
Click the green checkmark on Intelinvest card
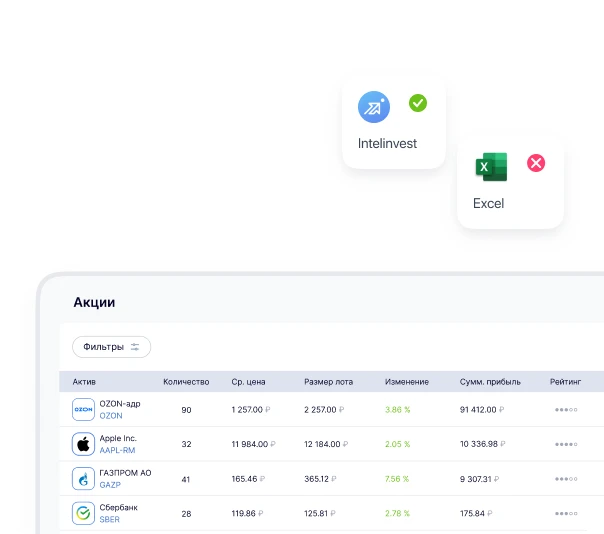pyautogui.click(x=418, y=103)
